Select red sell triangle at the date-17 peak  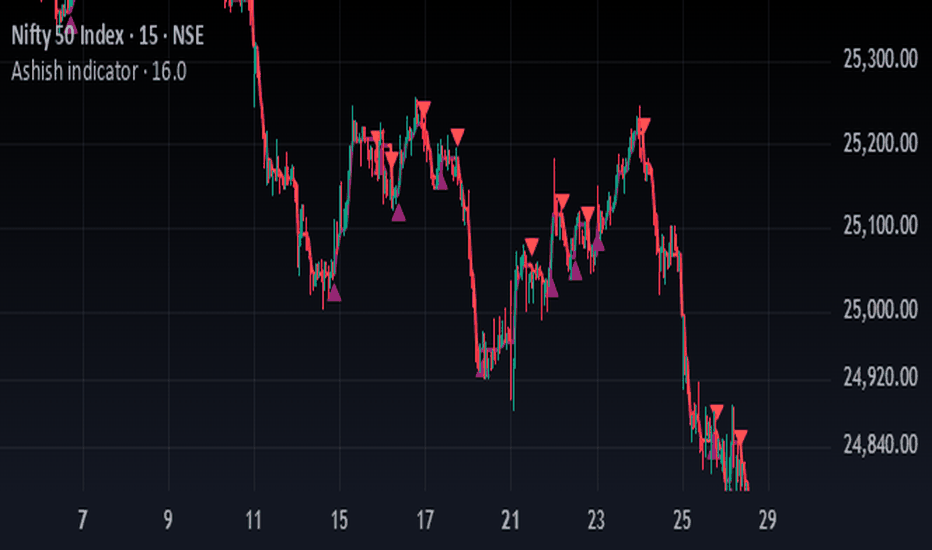click(423, 109)
